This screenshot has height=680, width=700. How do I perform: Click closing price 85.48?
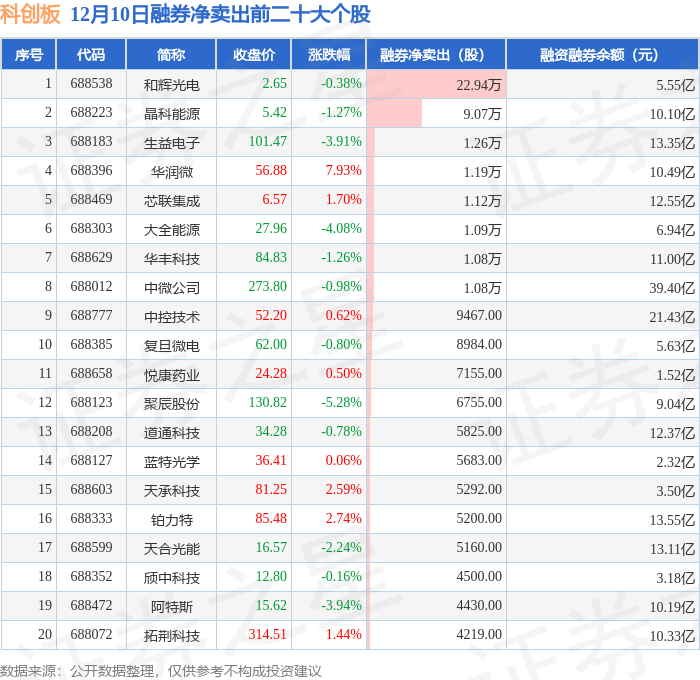[x=271, y=519]
